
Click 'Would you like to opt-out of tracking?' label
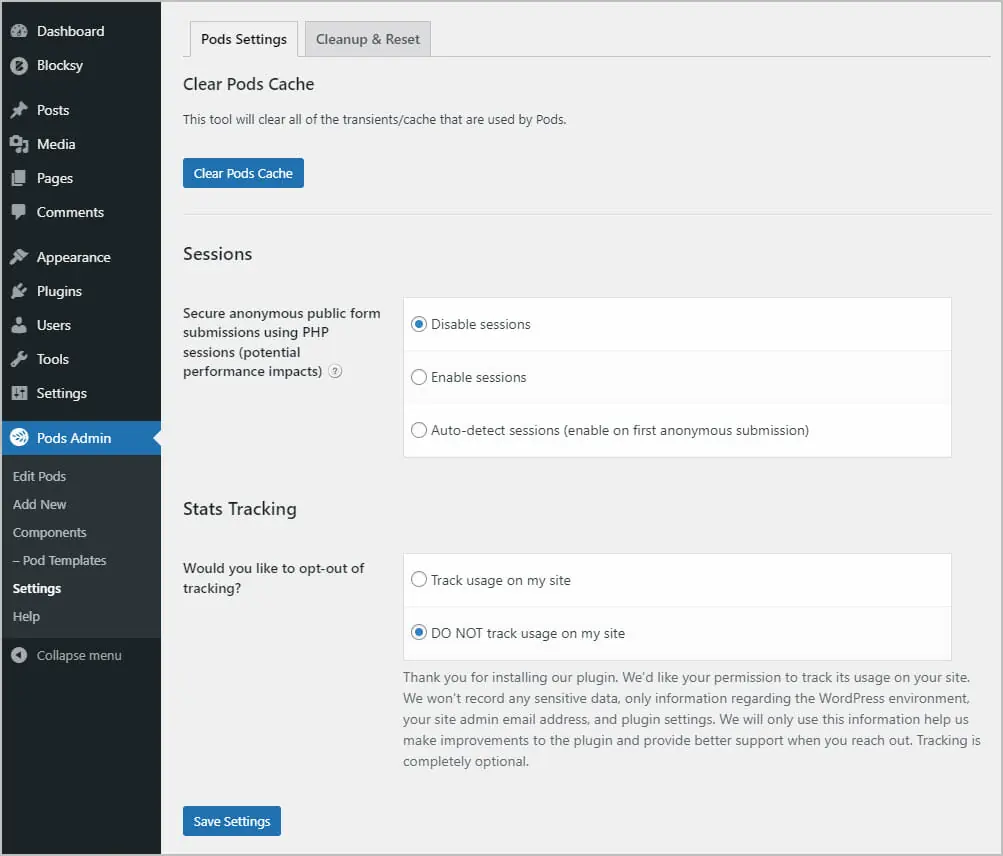pyautogui.click(x=273, y=578)
